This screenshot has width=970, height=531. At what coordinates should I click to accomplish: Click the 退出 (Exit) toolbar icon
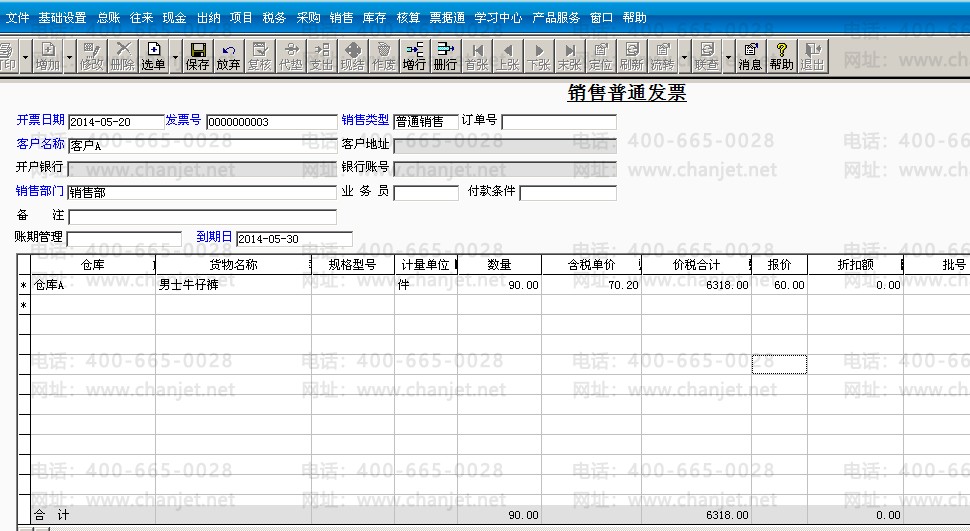tap(812, 56)
